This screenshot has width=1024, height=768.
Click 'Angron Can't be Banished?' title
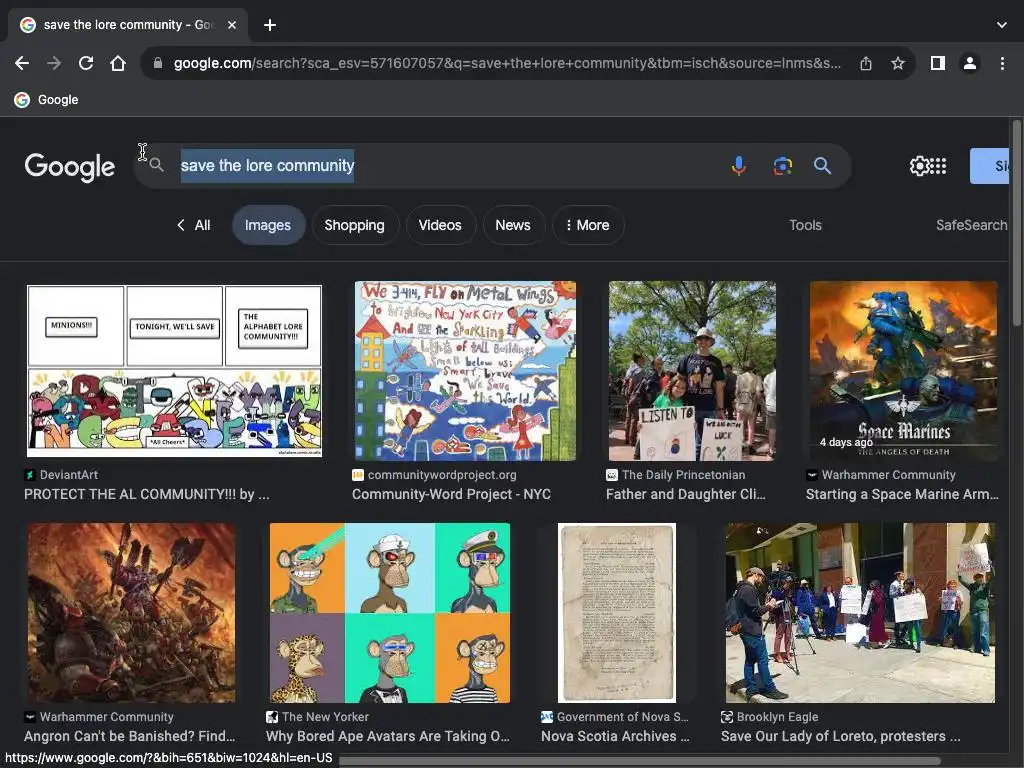point(129,736)
